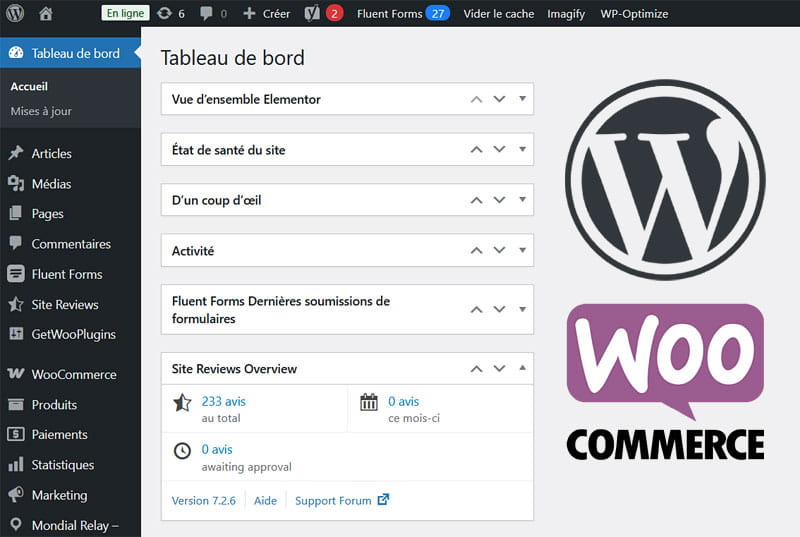Open Mises à jour submenu item
800x537 pixels.
[41, 111]
